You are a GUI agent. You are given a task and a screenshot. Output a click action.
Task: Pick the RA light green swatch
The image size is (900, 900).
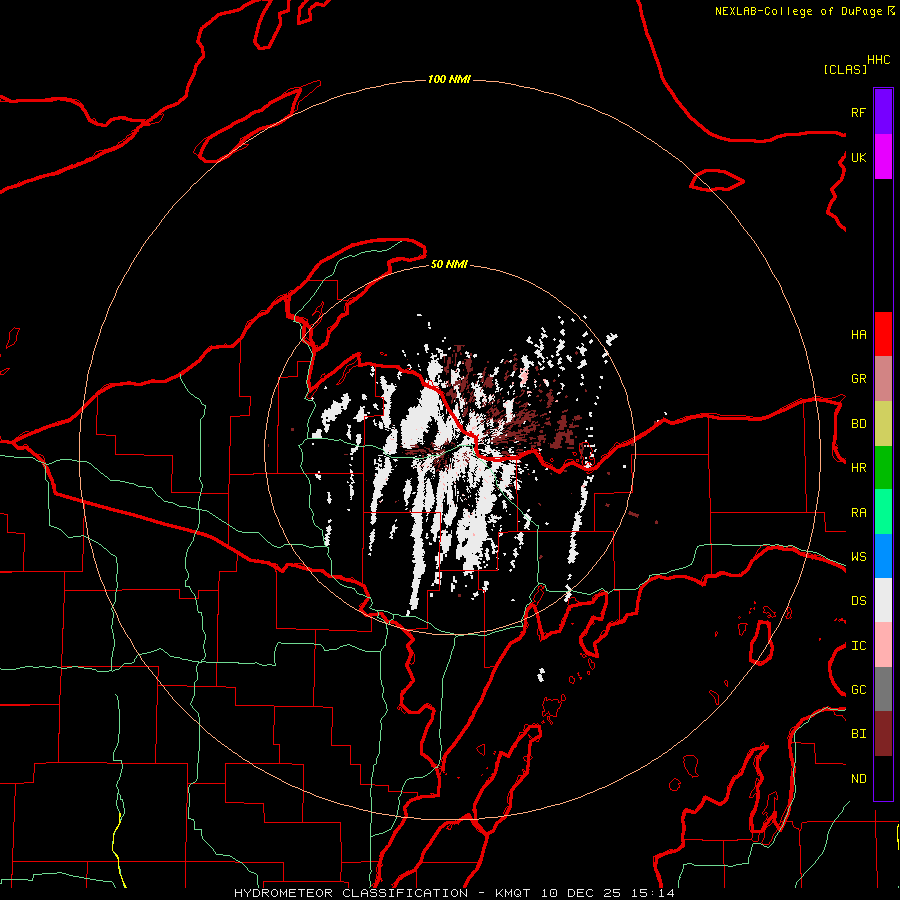pos(883,512)
